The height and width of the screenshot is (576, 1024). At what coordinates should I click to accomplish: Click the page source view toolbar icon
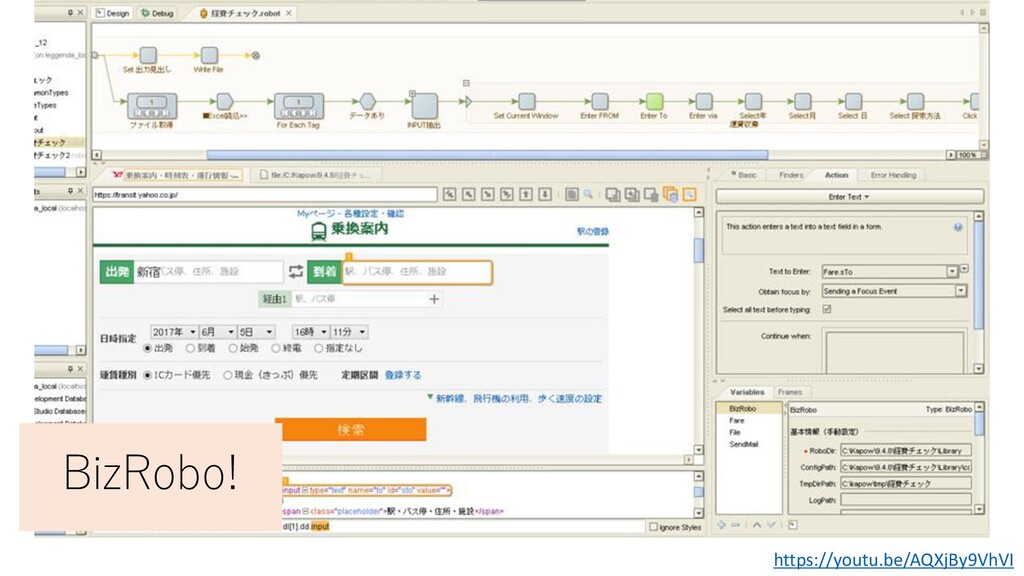pos(571,194)
